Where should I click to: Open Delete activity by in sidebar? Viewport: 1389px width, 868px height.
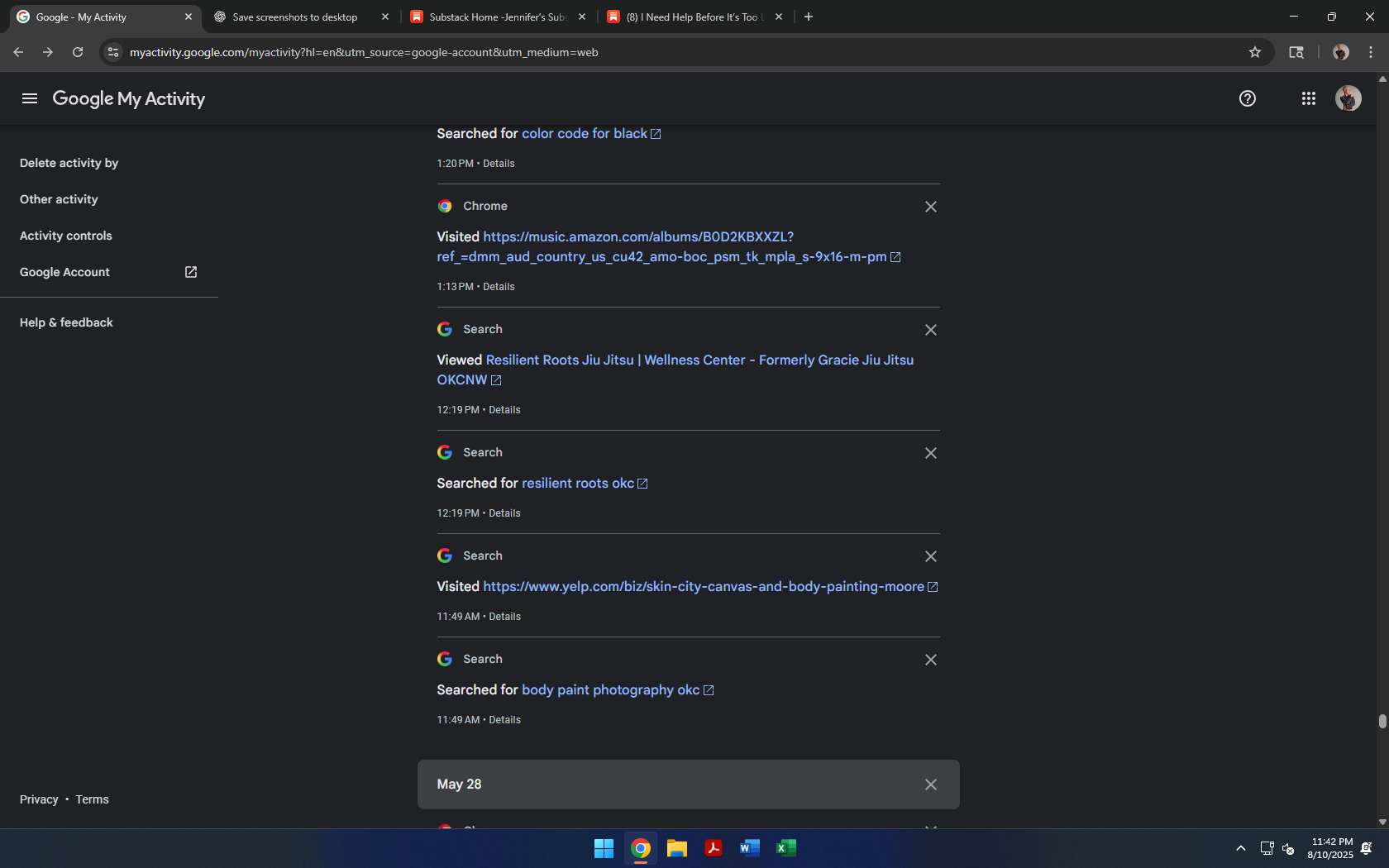69,163
